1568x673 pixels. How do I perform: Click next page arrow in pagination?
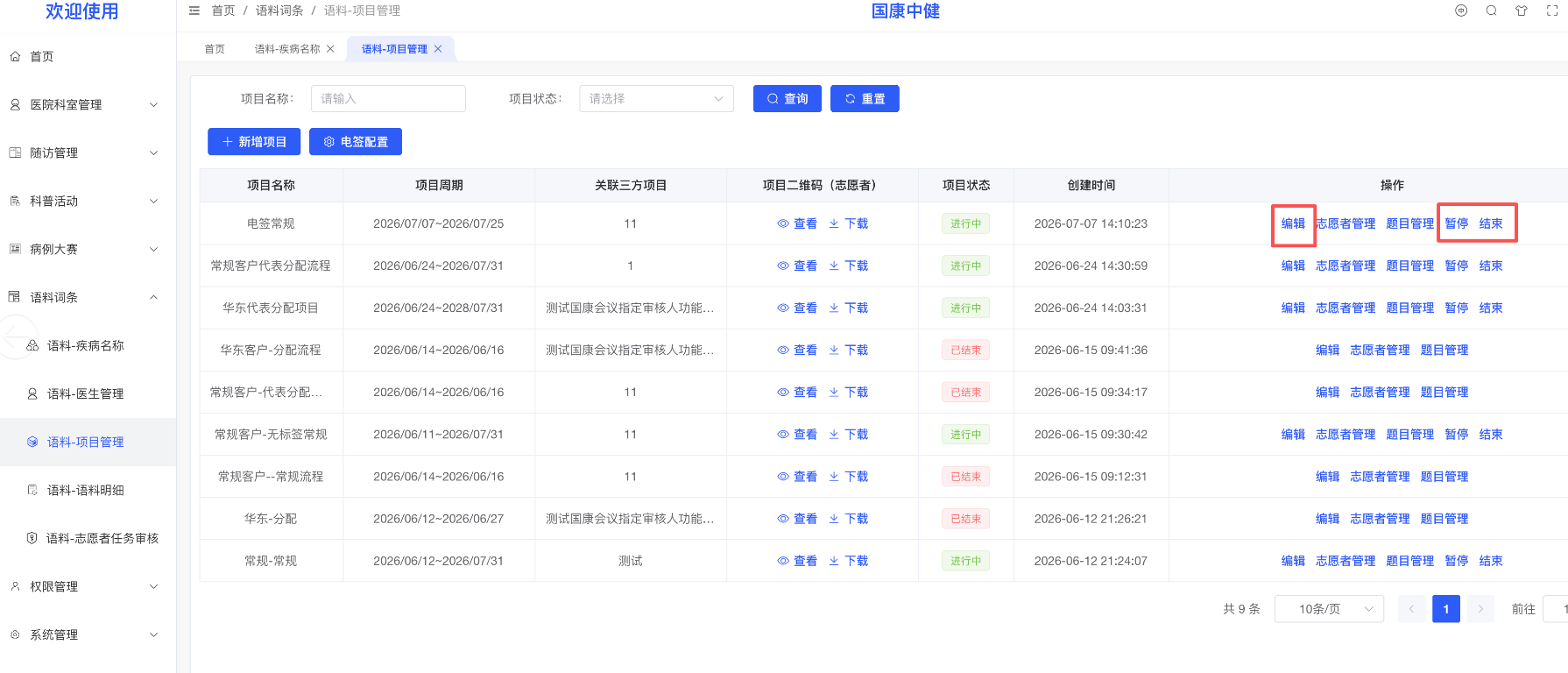tap(1480, 608)
